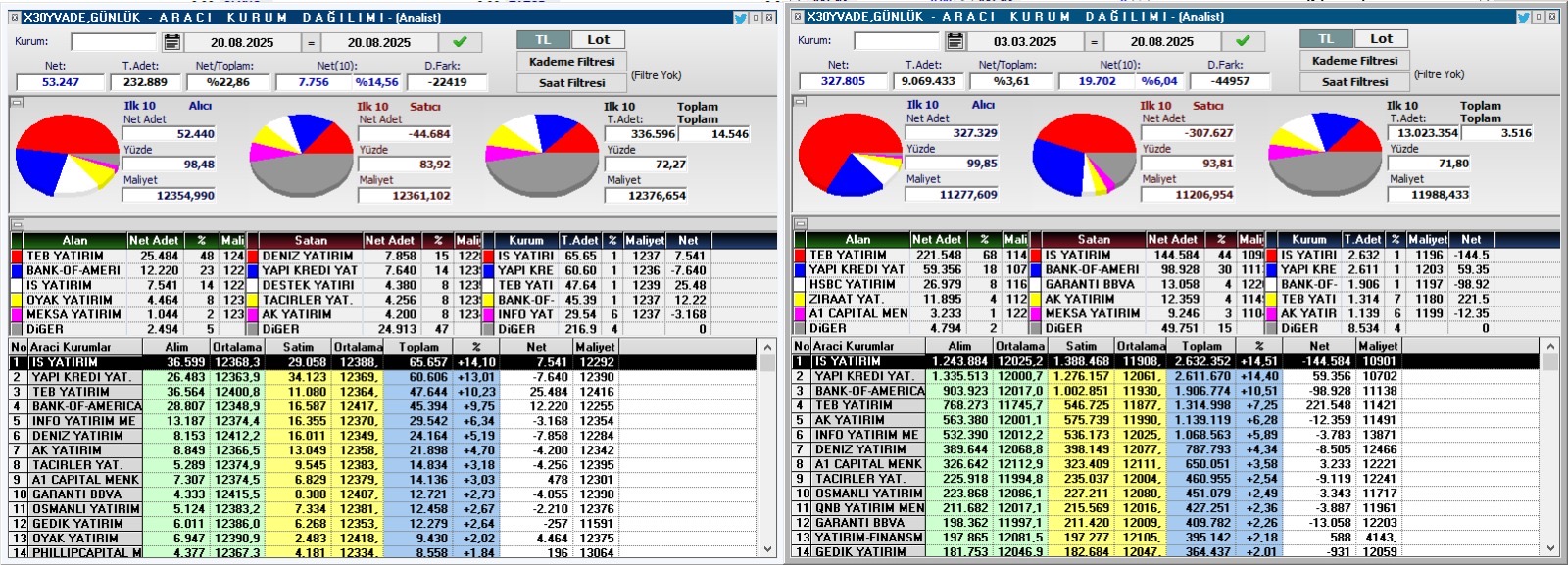This screenshot has height=565, width=1568.
Task: Focus the Kurum input field in left window
Action: (x=114, y=42)
